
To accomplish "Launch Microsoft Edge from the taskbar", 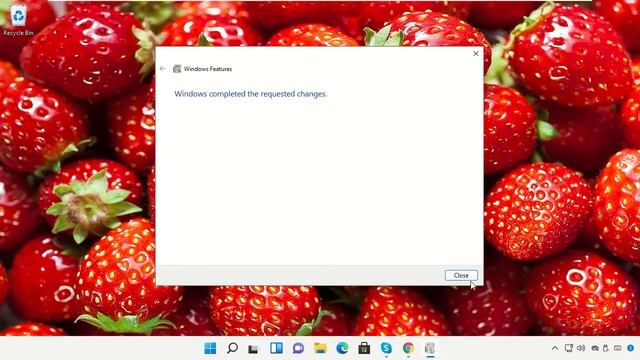I will click(342, 348).
